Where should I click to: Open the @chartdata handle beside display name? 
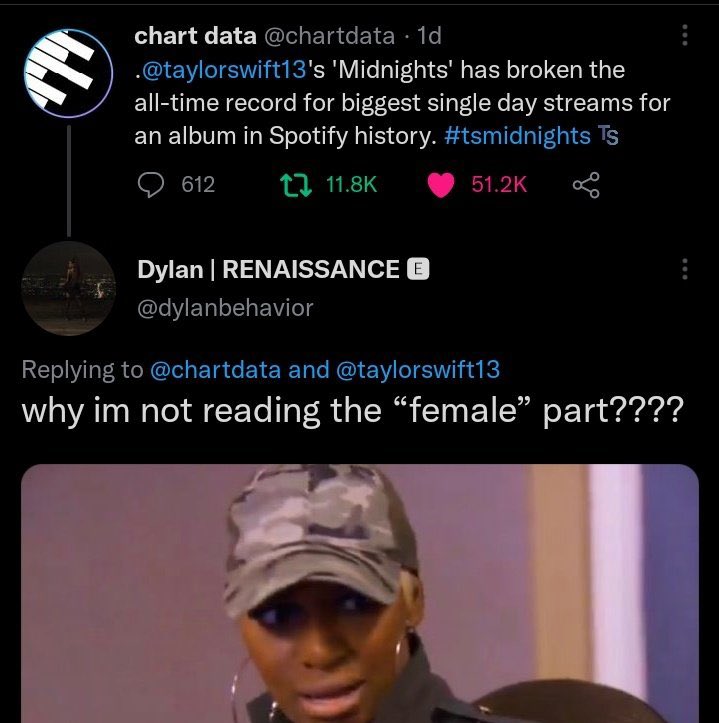(x=329, y=36)
